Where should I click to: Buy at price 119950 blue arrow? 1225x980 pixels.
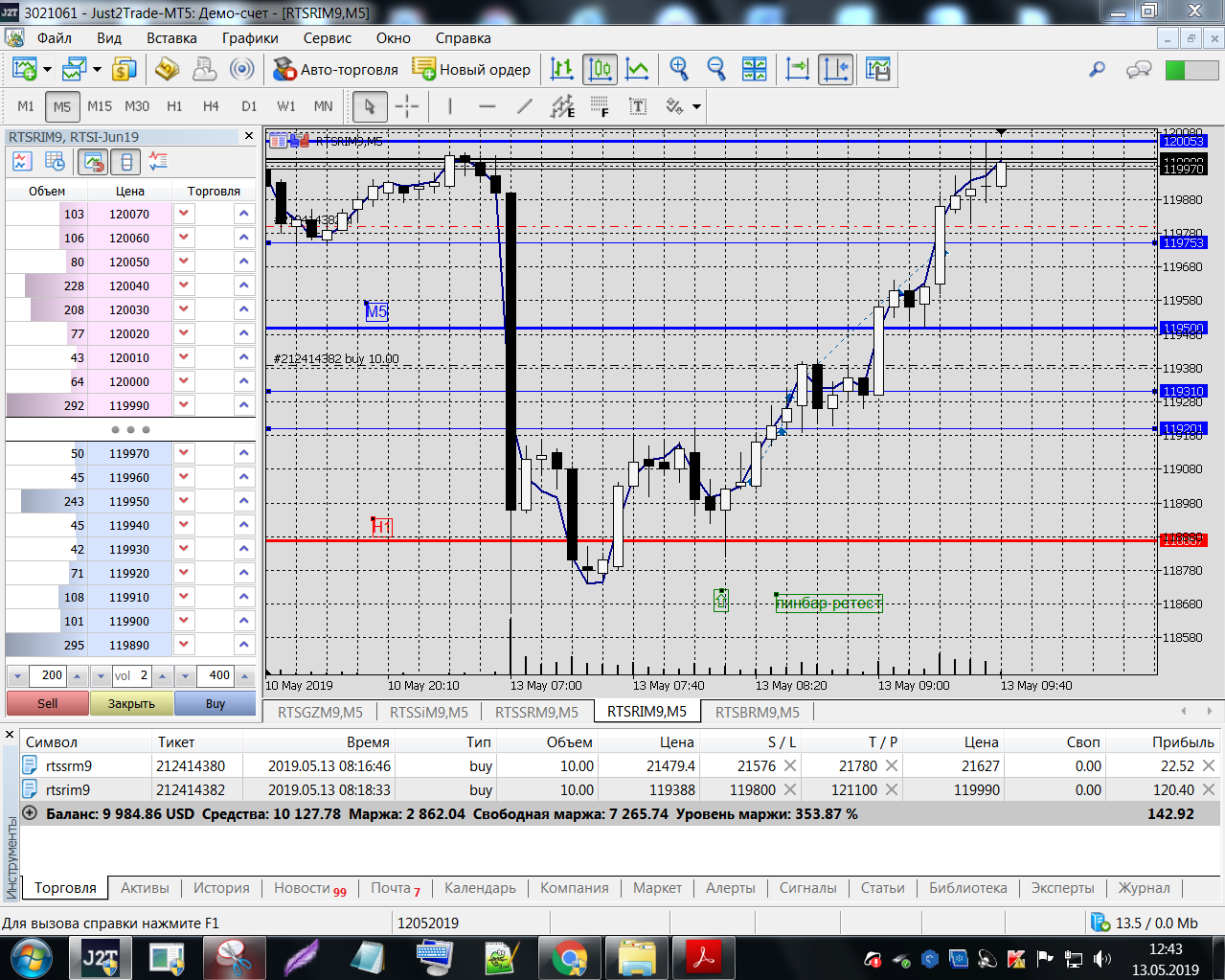tap(244, 501)
